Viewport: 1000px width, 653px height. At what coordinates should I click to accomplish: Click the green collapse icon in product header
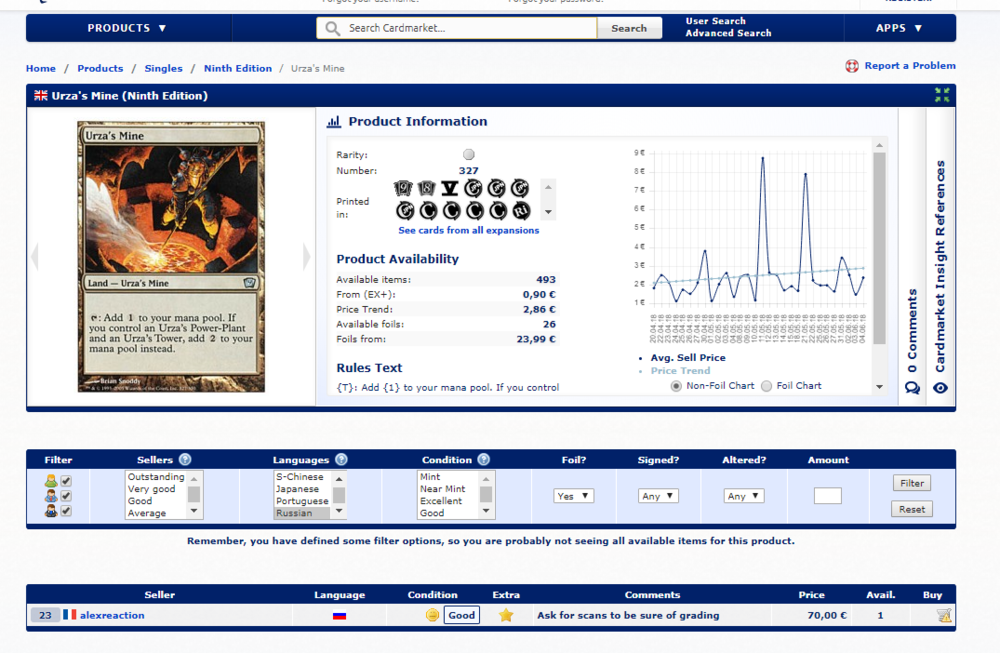pos(941,95)
